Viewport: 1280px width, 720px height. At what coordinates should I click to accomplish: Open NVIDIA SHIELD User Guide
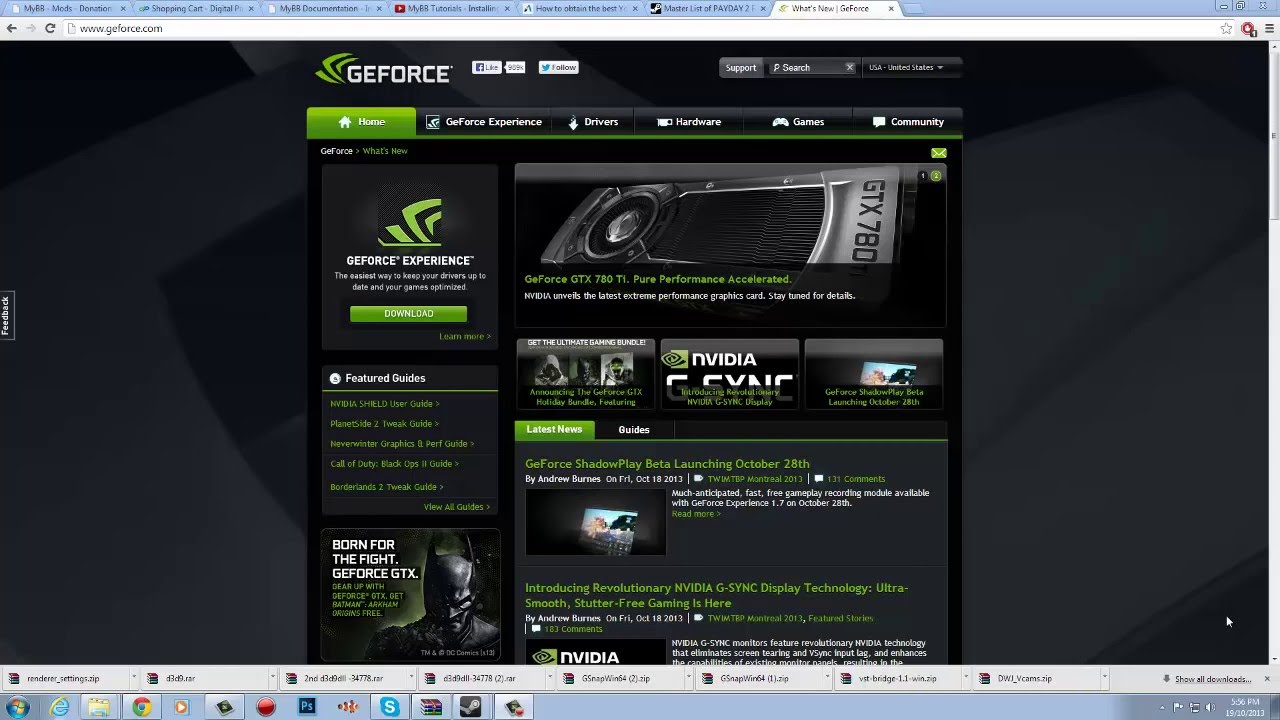pos(385,404)
